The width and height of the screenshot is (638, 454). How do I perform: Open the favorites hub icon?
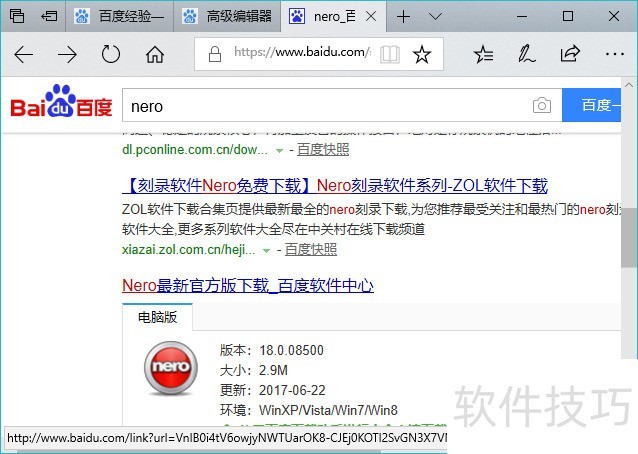(x=483, y=54)
